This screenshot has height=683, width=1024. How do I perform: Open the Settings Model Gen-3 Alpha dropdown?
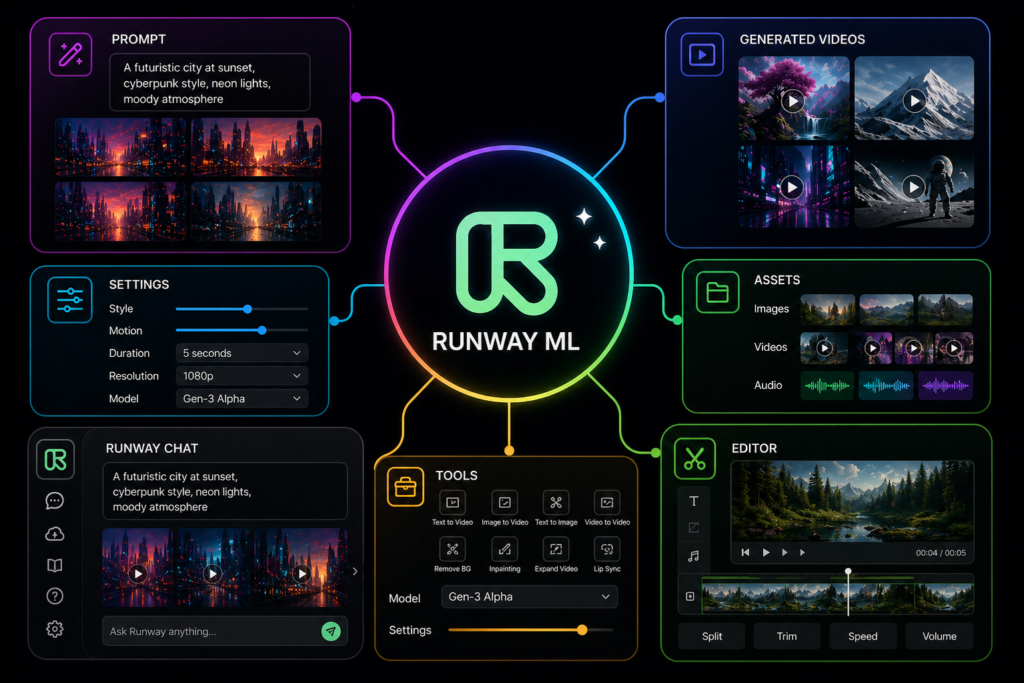click(x=242, y=399)
